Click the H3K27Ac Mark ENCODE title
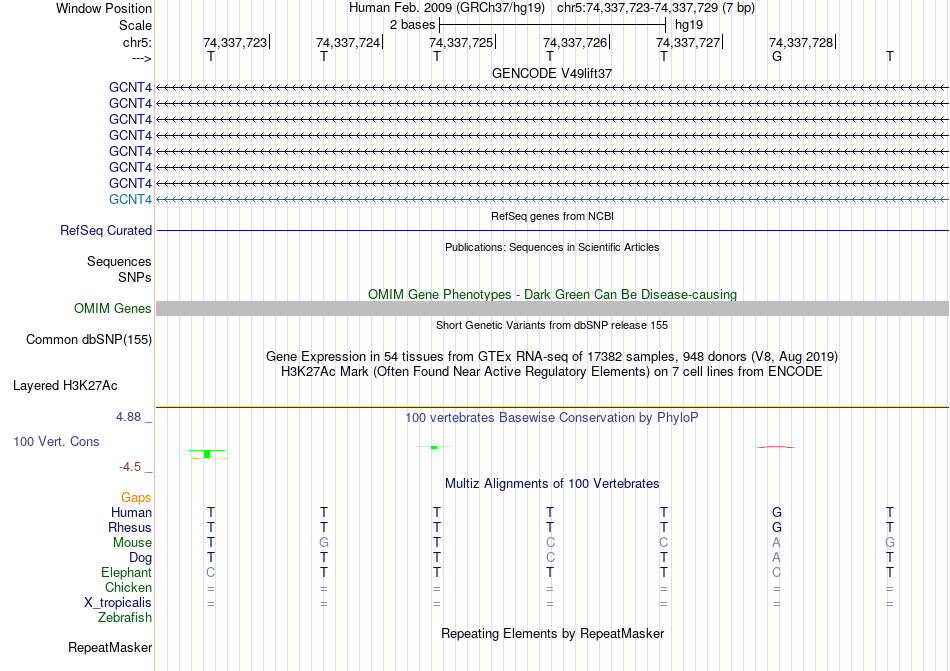The height and width of the screenshot is (671, 950). pyautogui.click(x=552, y=371)
